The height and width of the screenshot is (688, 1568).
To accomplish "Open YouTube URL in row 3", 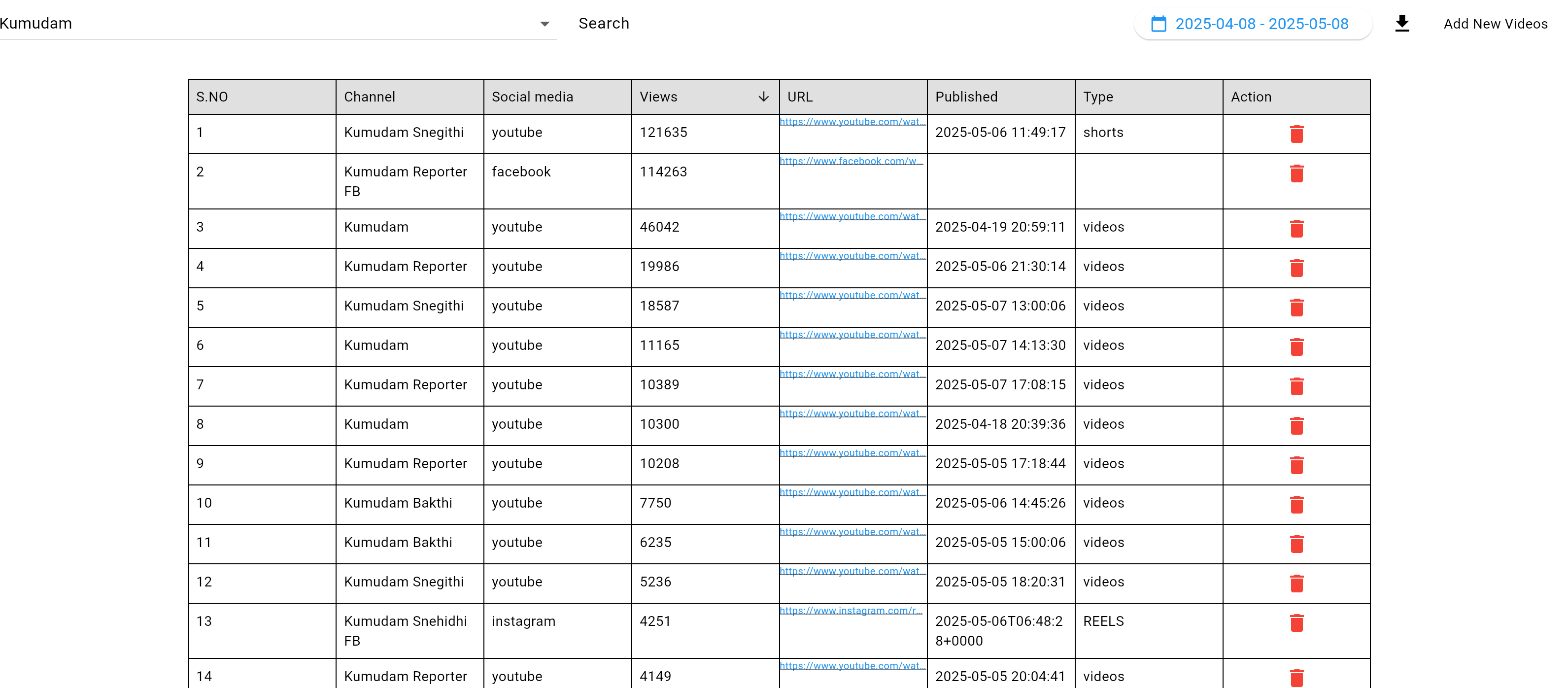I will (852, 216).
